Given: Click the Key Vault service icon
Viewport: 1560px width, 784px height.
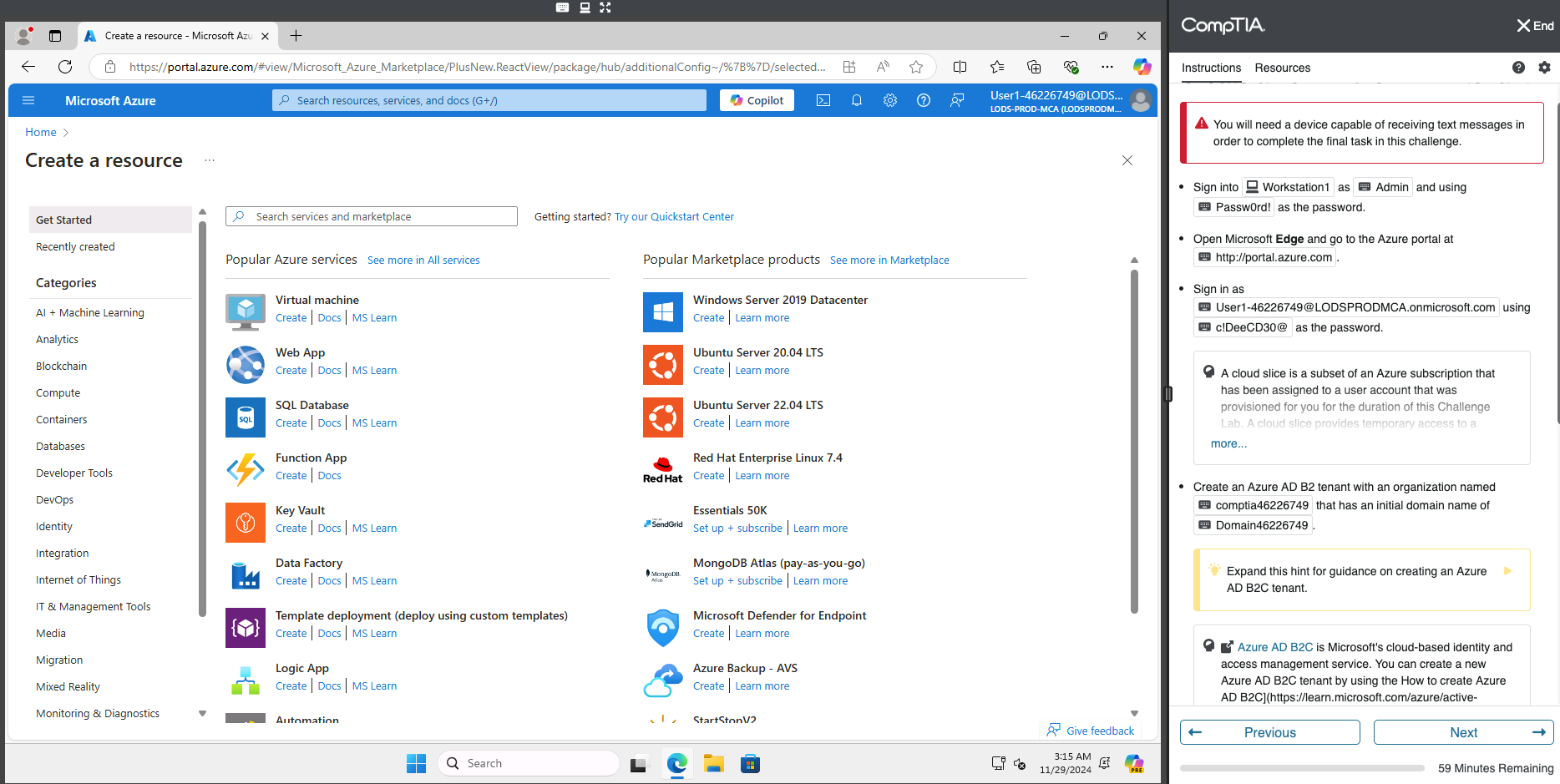Looking at the screenshot, I should (246, 523).
